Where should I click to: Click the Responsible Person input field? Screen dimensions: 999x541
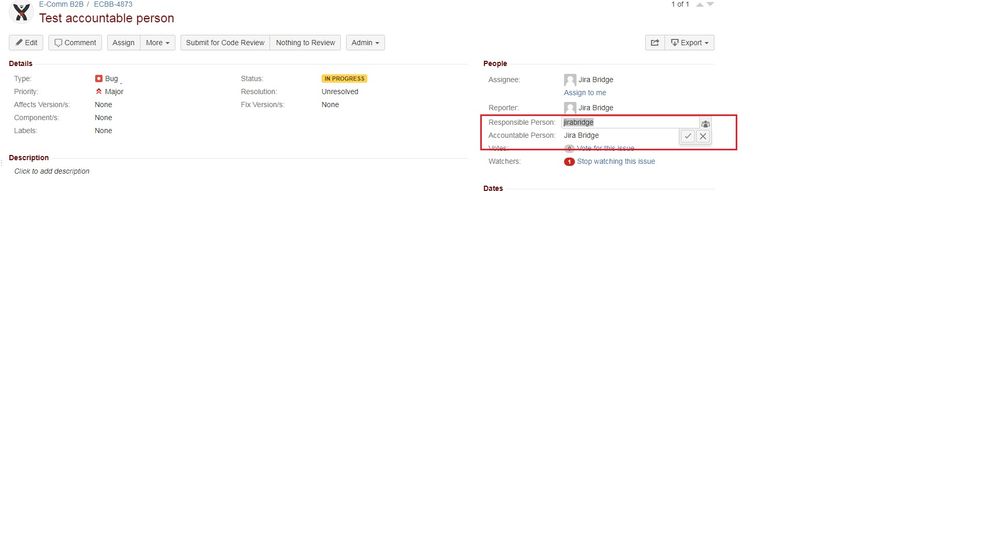(x=629, y=122)
